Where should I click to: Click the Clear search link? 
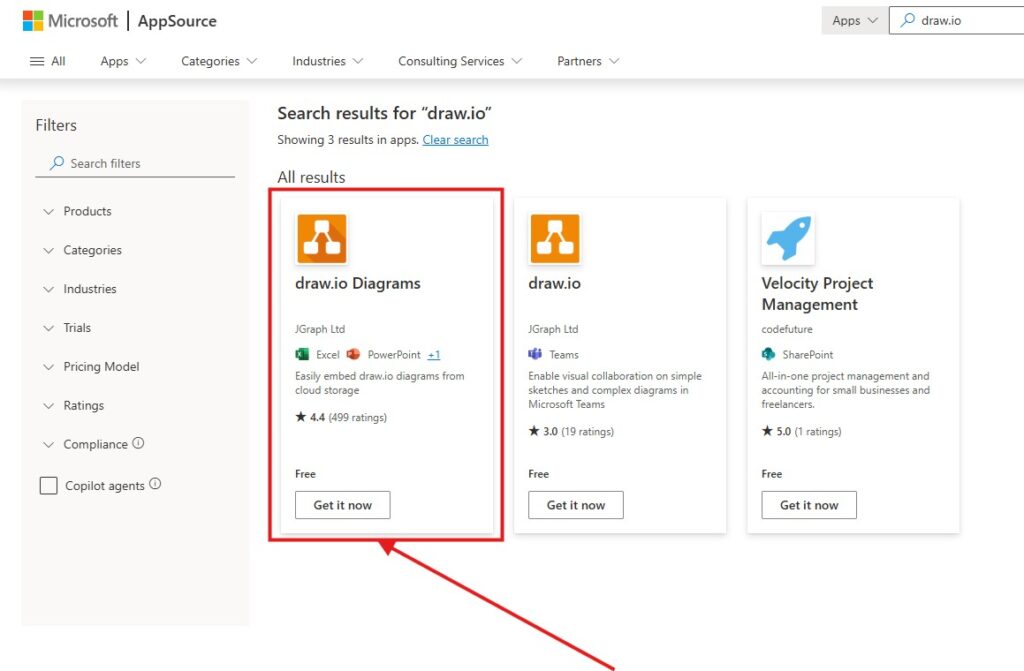pos(455,140)
